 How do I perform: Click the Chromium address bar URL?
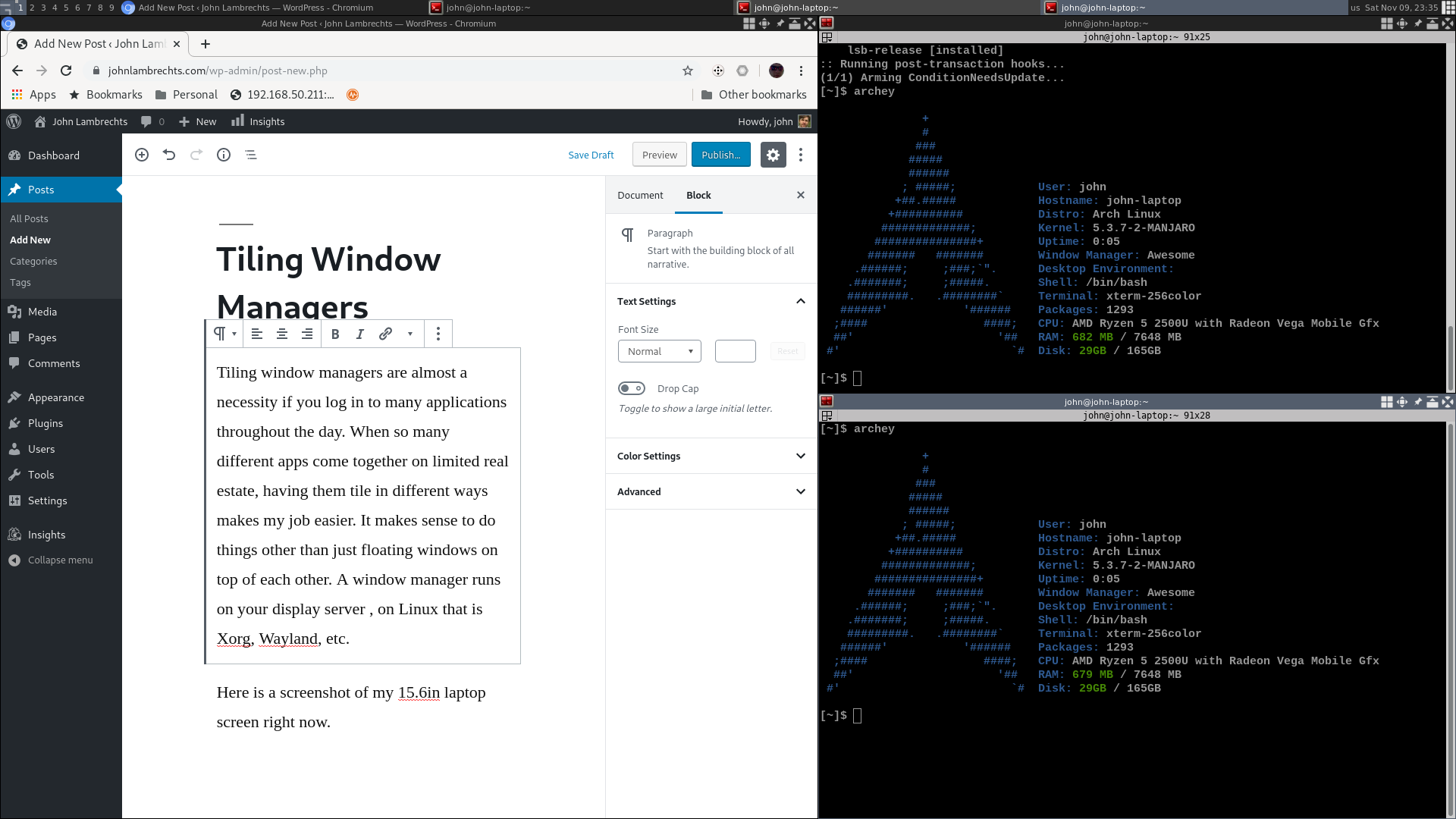pyautogui.click(x=218, y=71)
